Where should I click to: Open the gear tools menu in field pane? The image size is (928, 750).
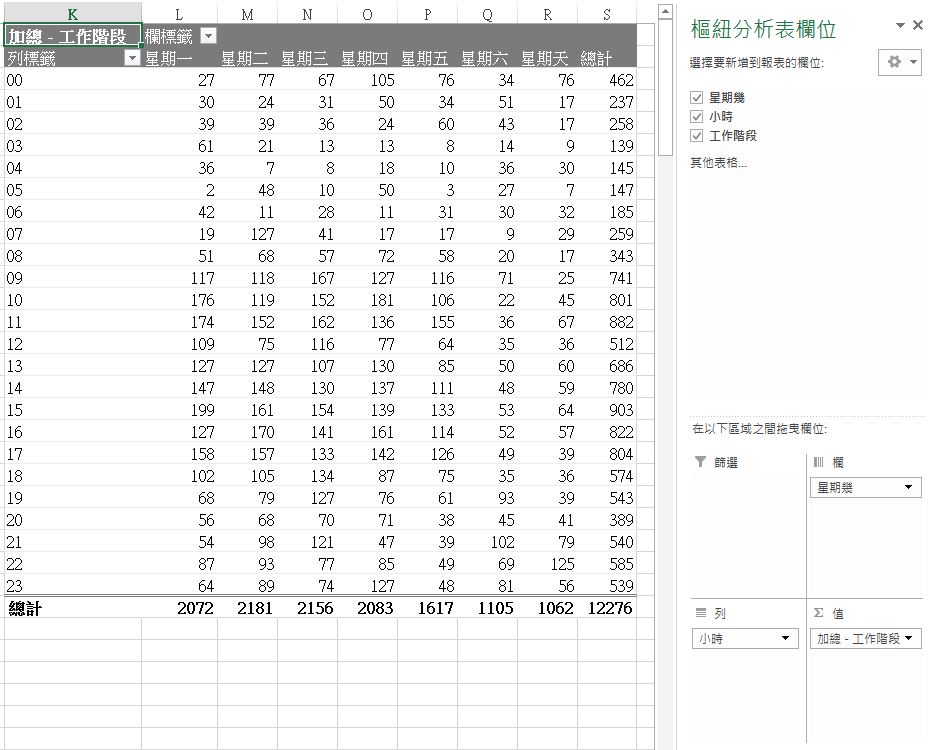click(x=900, y=62)
